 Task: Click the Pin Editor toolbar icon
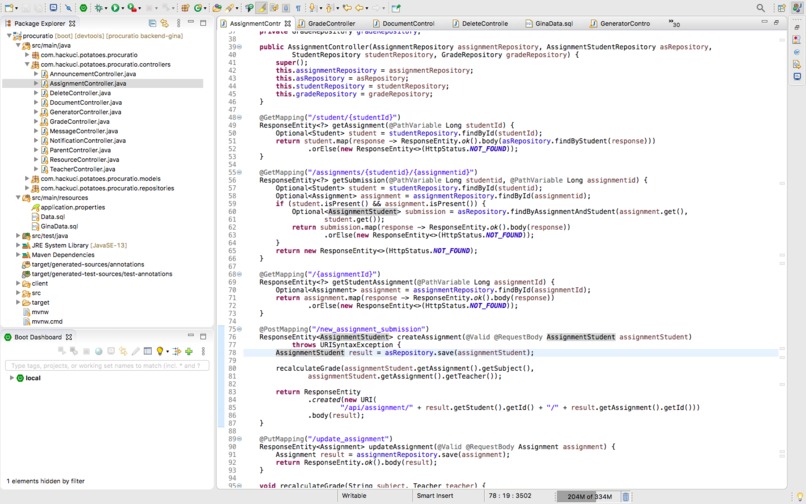pos(396,8)
